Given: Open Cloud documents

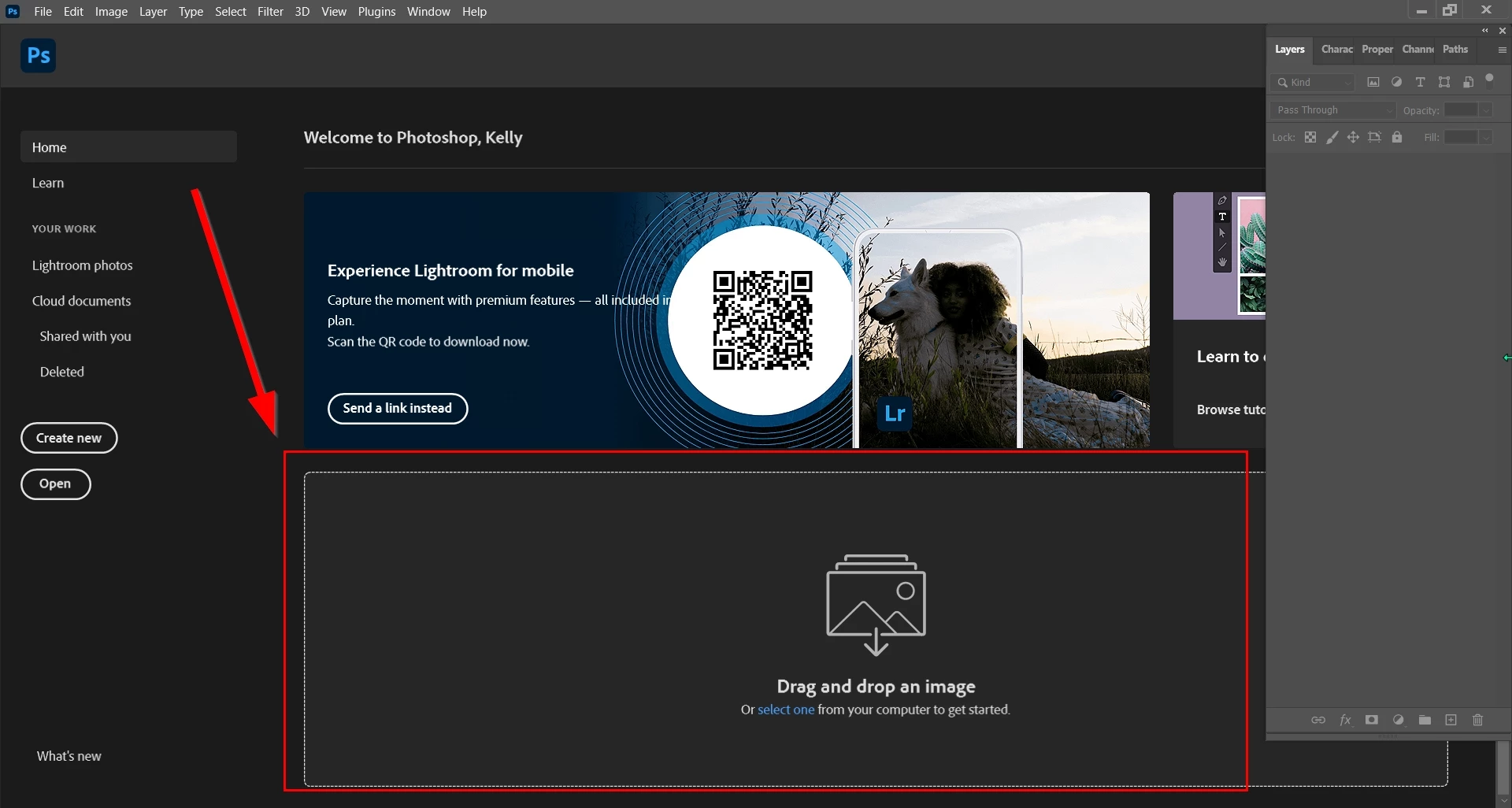Looking at the screenshot, I should point(81,301).
